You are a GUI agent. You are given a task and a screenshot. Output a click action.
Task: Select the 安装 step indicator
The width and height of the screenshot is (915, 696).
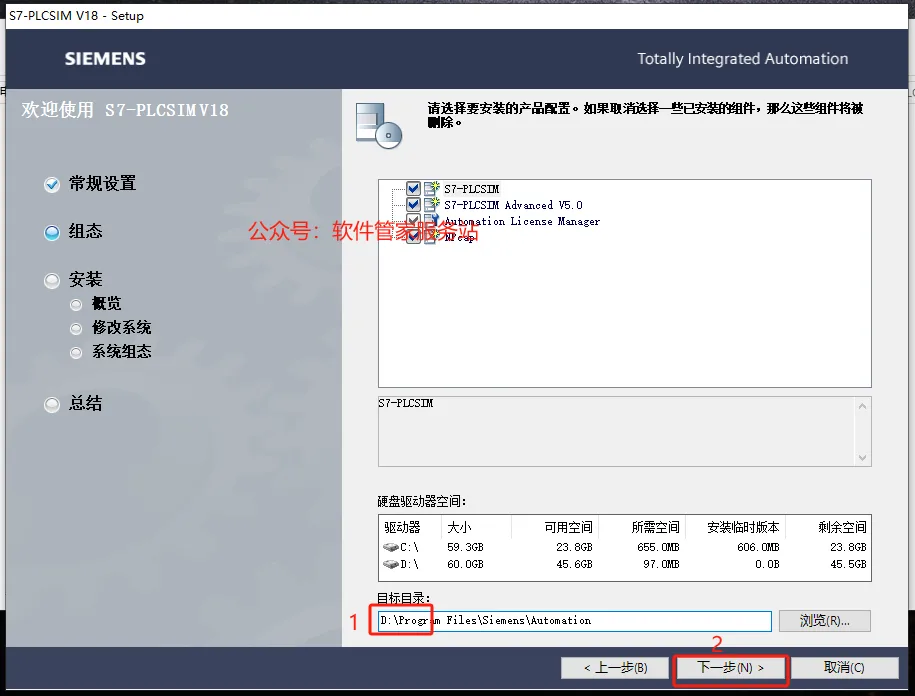(x=52, y=281)
